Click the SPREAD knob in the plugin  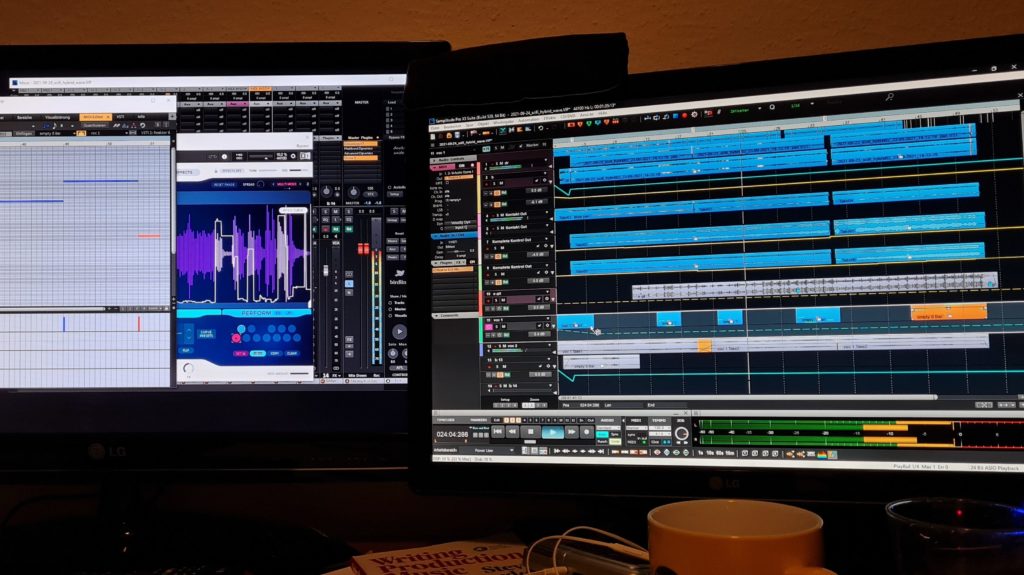(x=261, y=184)
